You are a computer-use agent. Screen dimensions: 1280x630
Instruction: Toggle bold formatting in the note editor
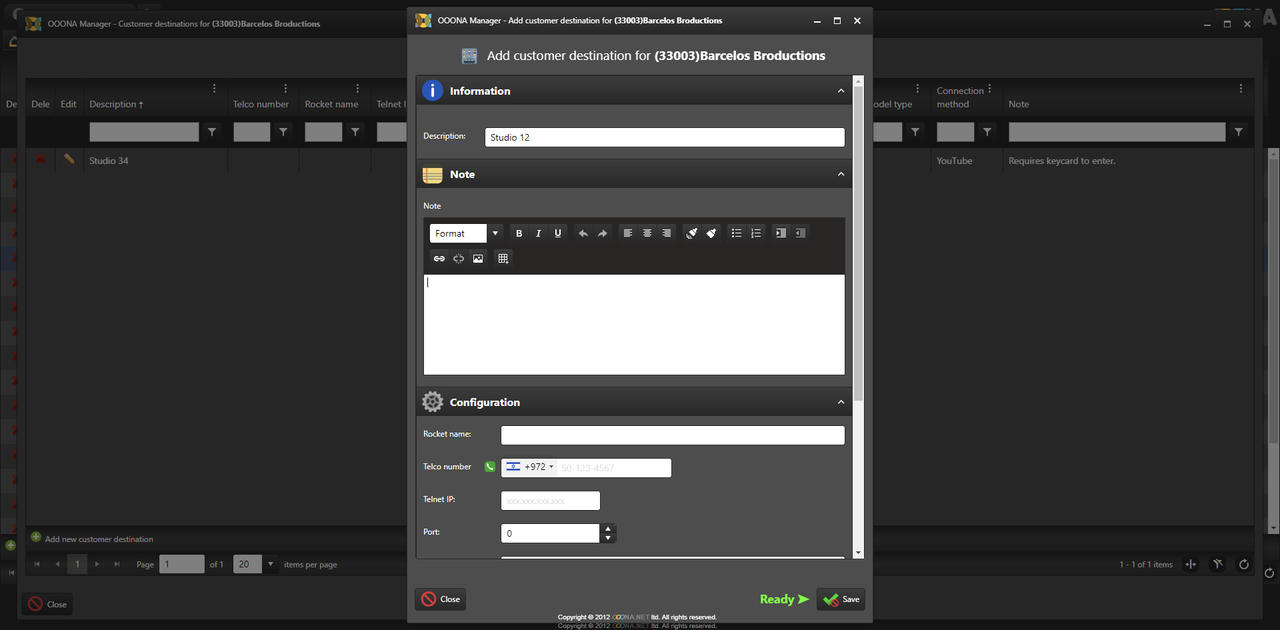click(x=519, y=233)
